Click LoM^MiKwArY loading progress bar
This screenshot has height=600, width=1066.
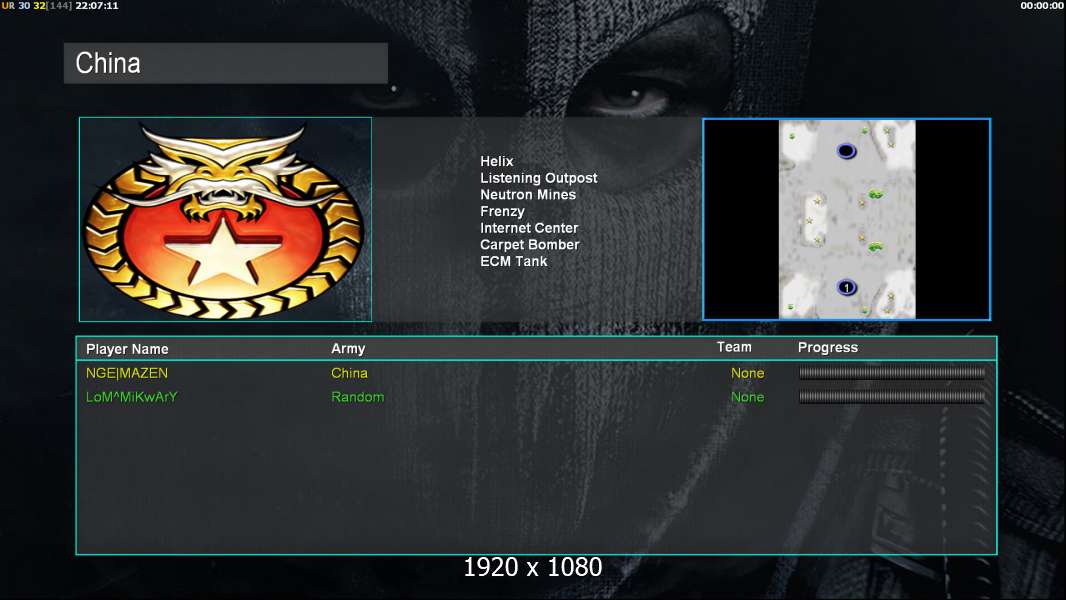pos(892,396)
